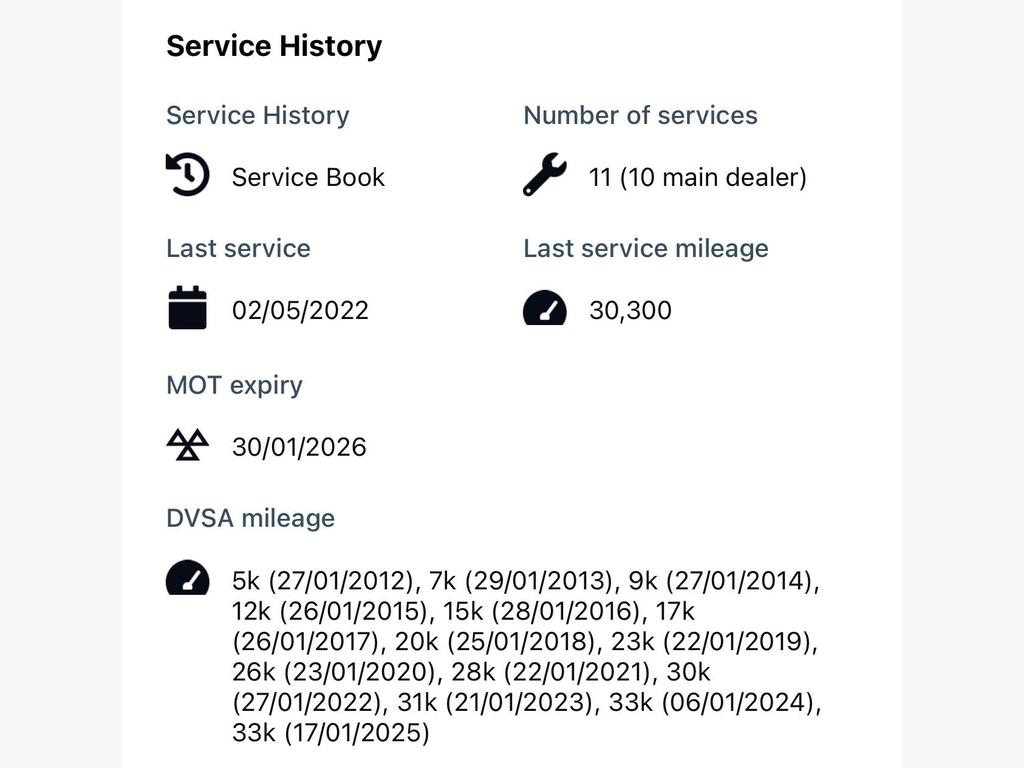The width and height of the screenshot is (1024, 768).
Task: Click the Number of services label
Action: pyautogui.click(x=641, y=116)
